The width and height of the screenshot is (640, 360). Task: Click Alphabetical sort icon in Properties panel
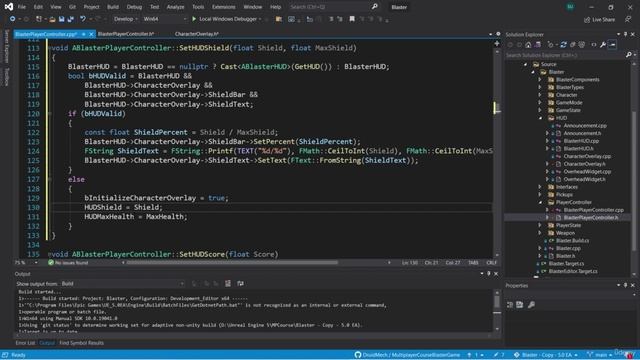[x=520, y=304]
